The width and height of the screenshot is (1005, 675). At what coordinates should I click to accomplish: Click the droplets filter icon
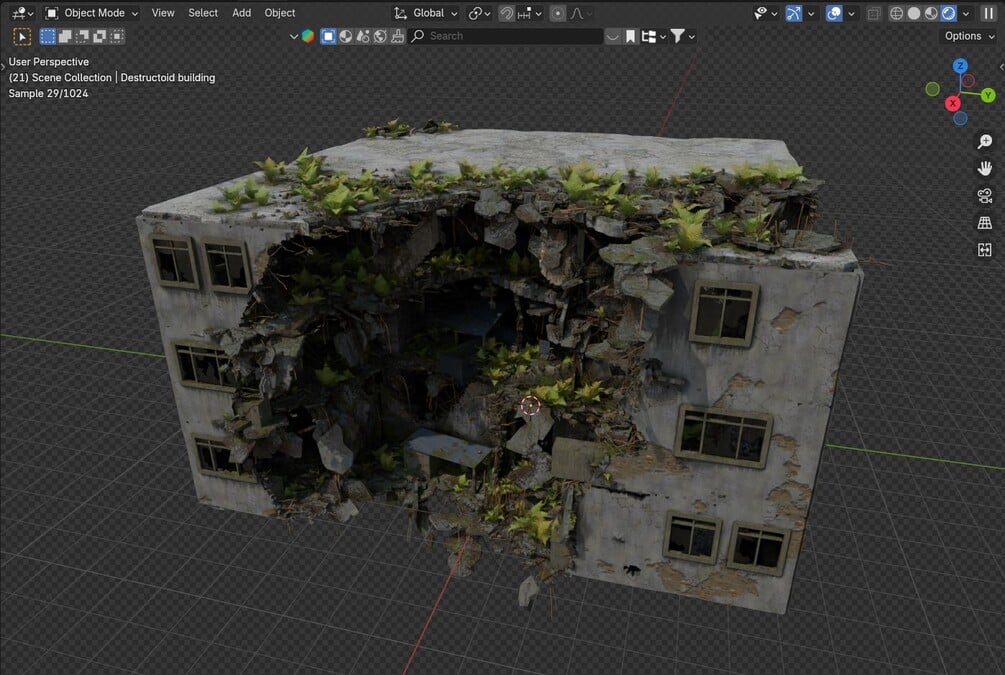363,37
